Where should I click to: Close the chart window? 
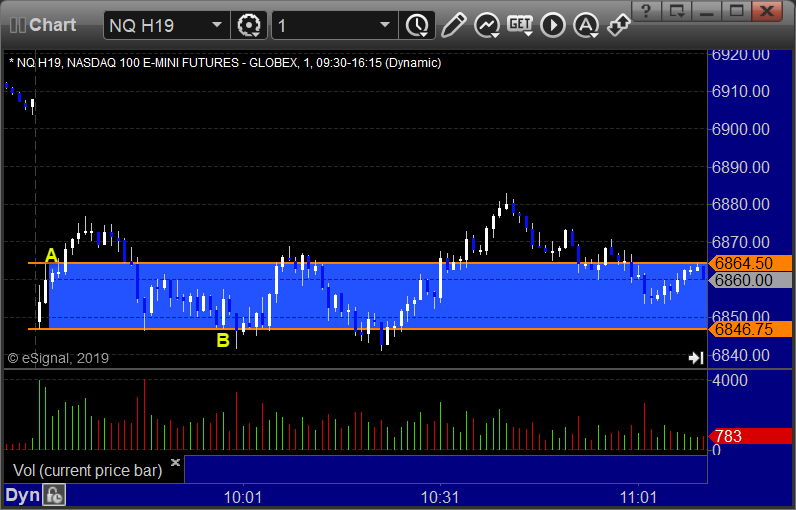767,11
